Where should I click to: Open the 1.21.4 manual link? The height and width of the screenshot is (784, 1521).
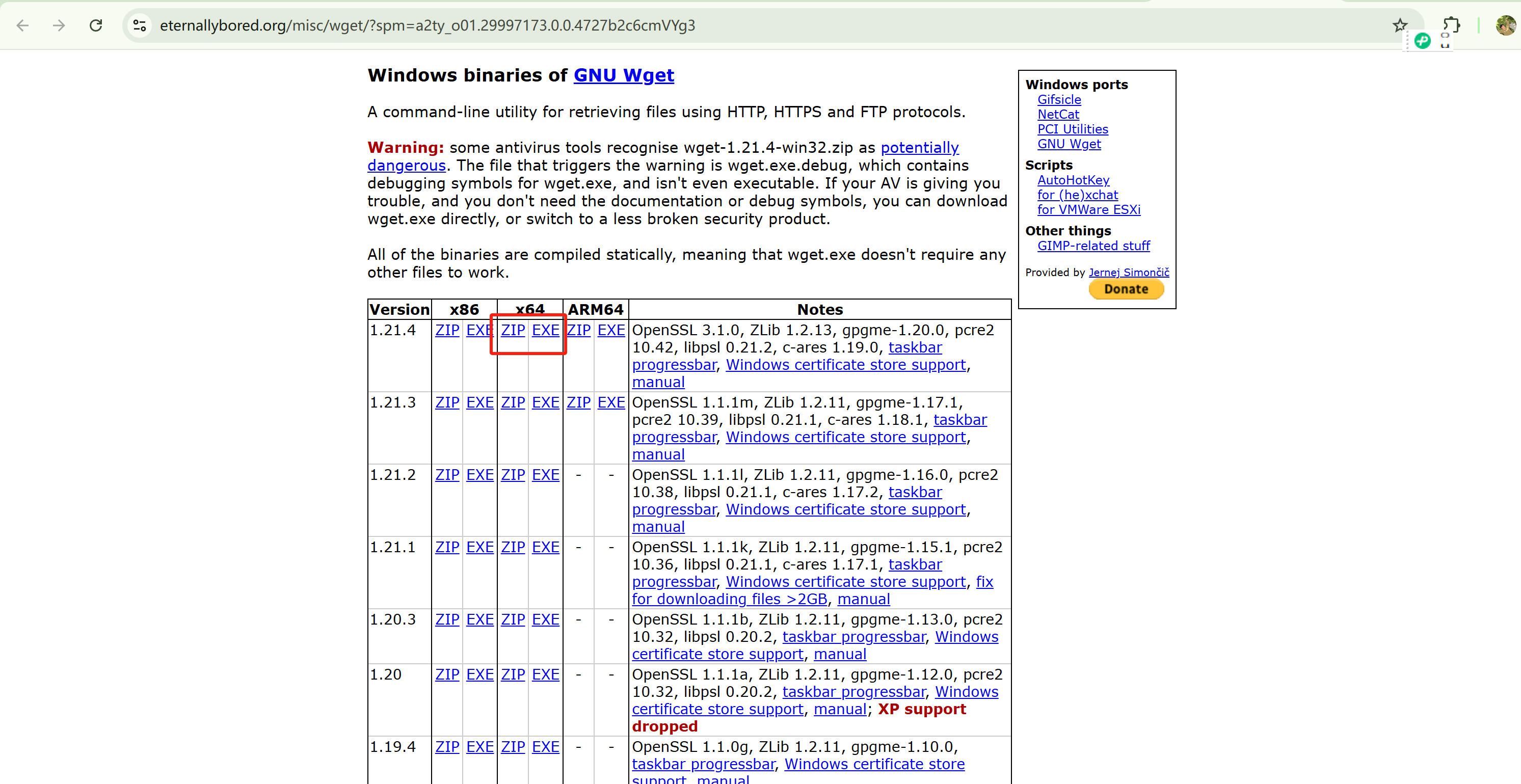pos(658,382)
